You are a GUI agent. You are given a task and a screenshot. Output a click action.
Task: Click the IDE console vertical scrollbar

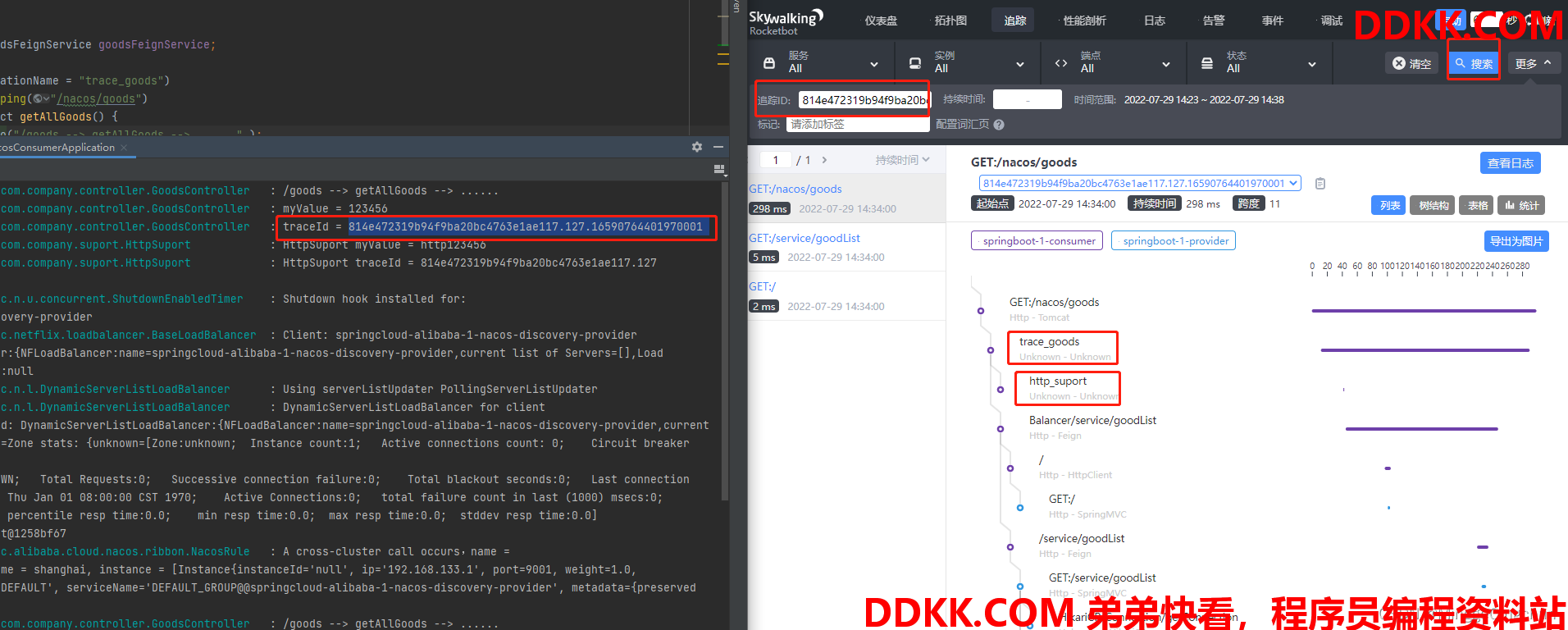click(724, 340)
